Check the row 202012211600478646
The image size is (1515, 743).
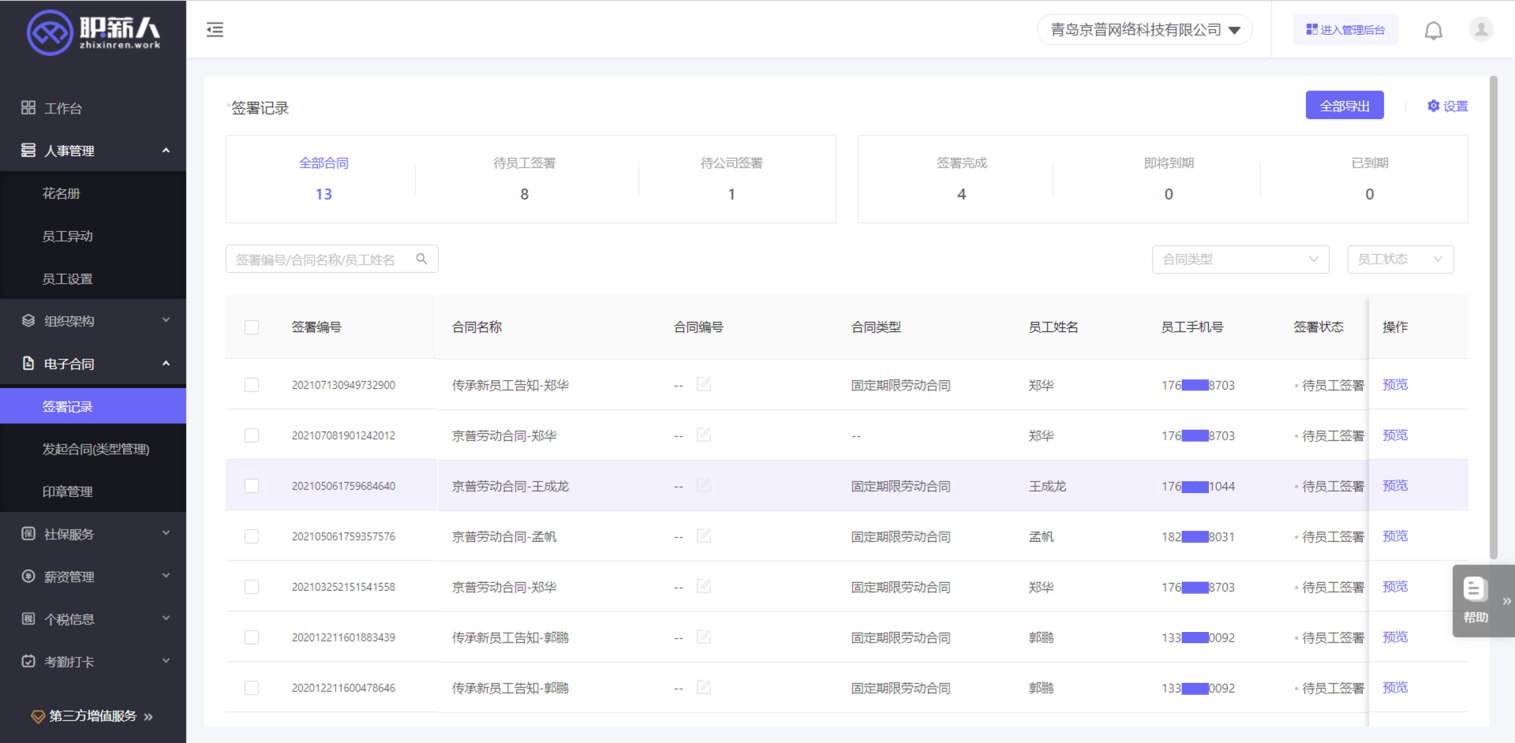pos(252,688)
